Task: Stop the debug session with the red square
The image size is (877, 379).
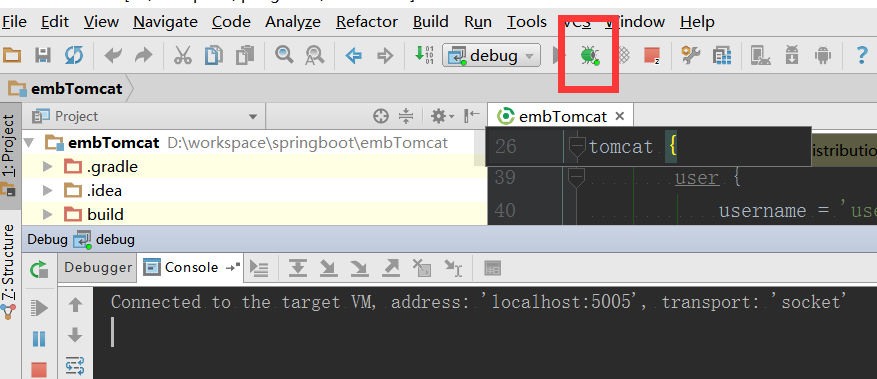Action: (39, 369)
